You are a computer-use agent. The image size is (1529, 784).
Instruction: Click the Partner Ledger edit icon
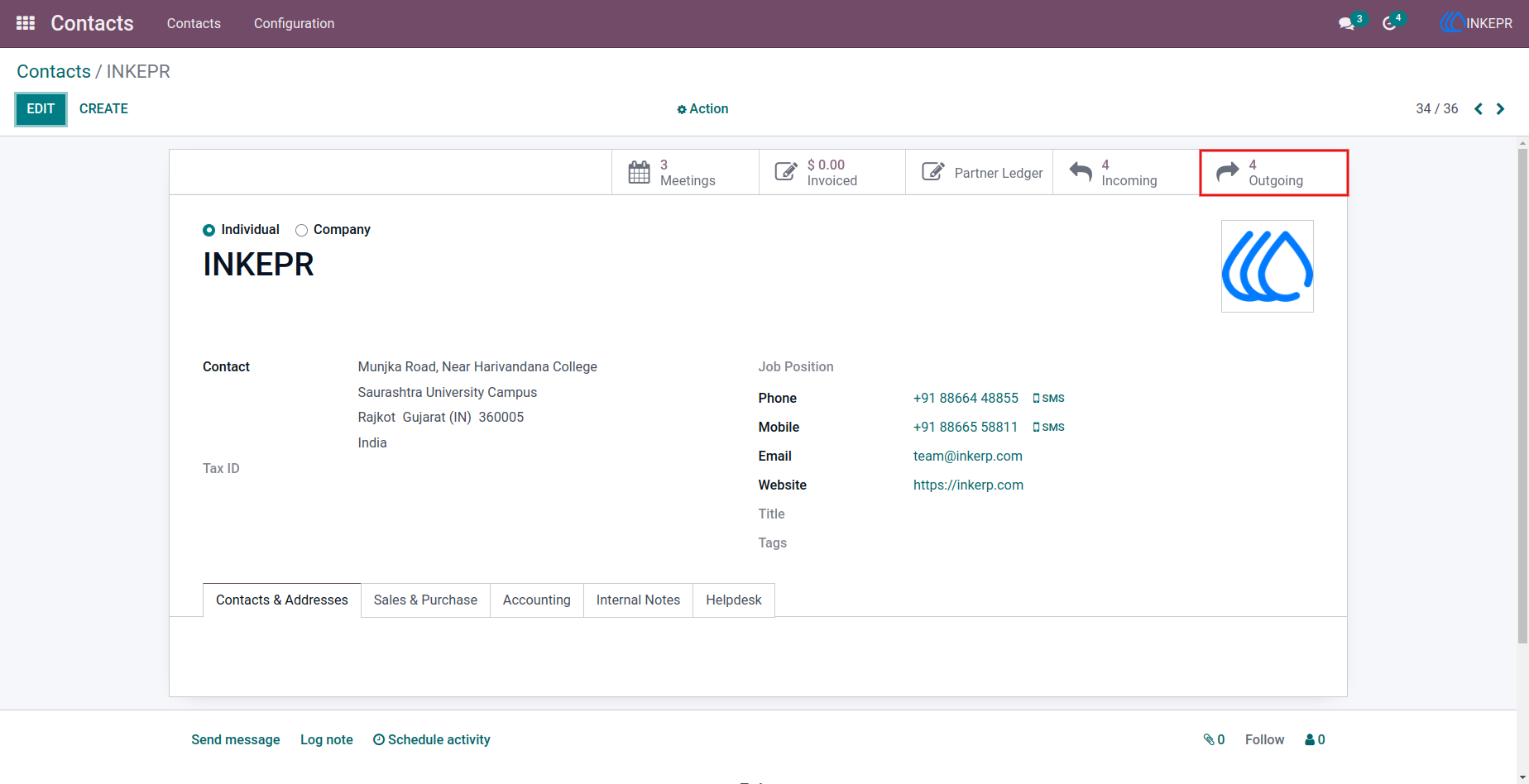pyautogui.click(x=933, y=172)
